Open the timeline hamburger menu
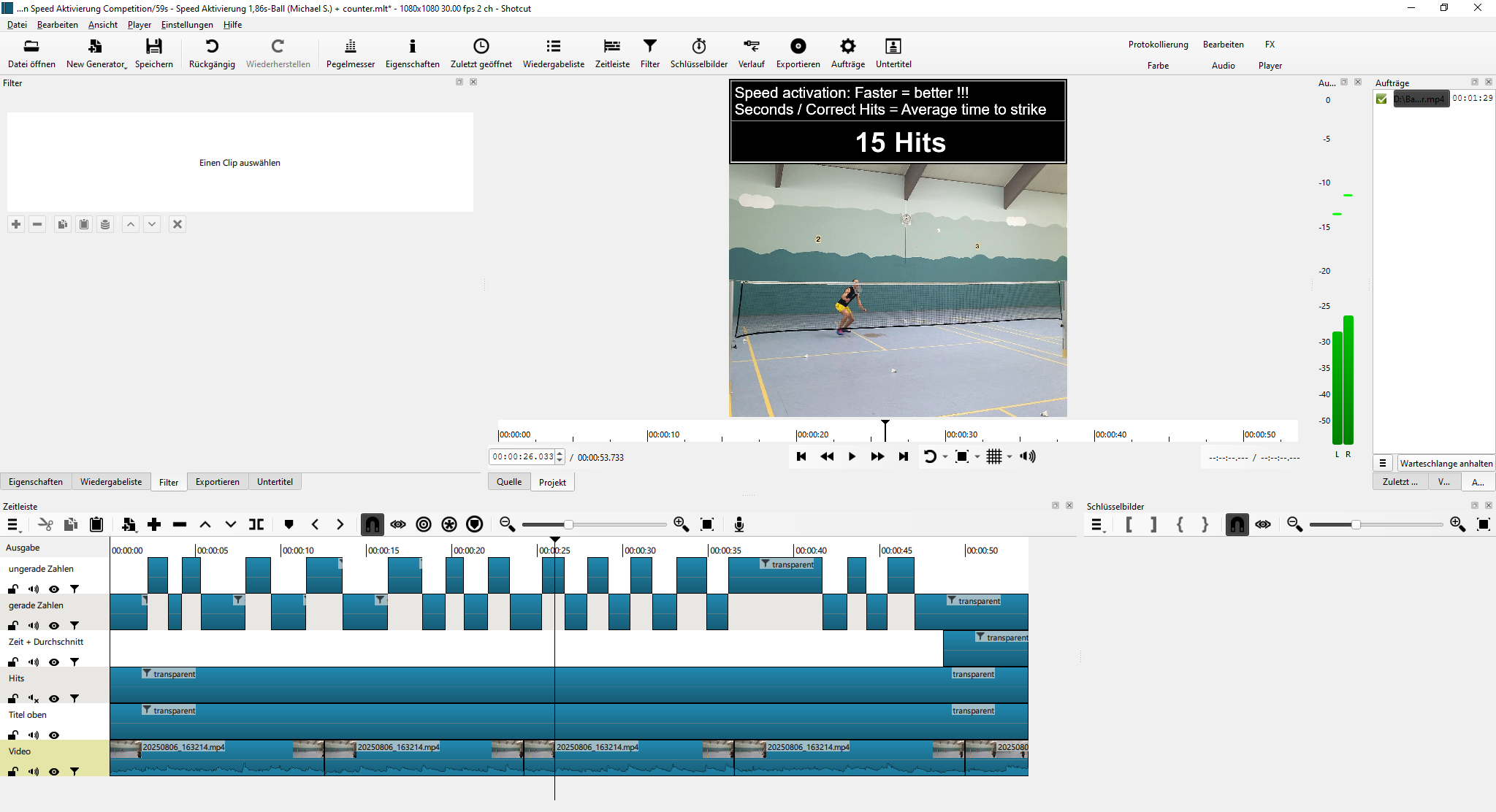 13,524
